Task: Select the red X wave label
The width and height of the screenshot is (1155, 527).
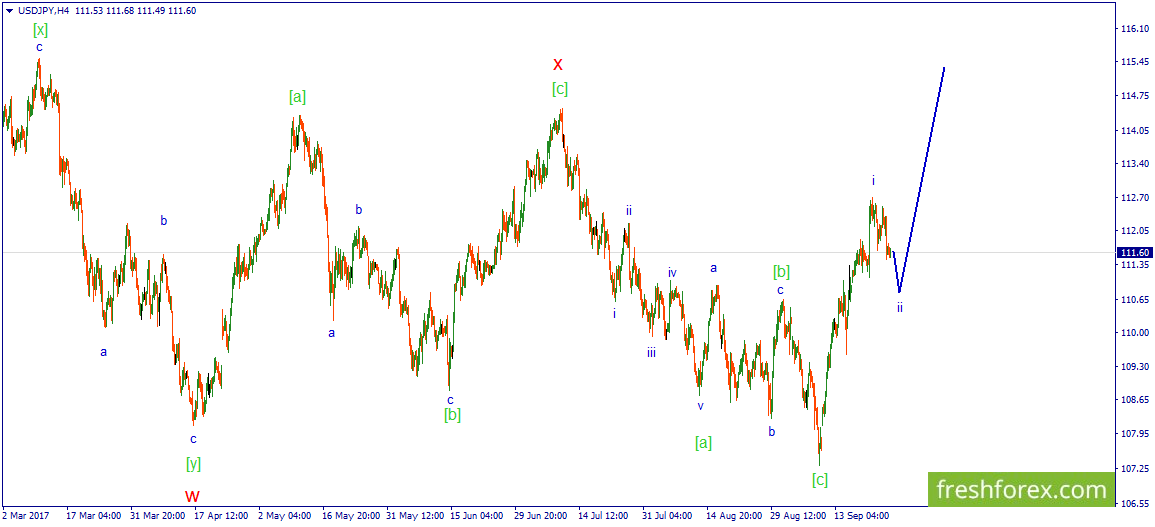Action: (x=558, y=64)
